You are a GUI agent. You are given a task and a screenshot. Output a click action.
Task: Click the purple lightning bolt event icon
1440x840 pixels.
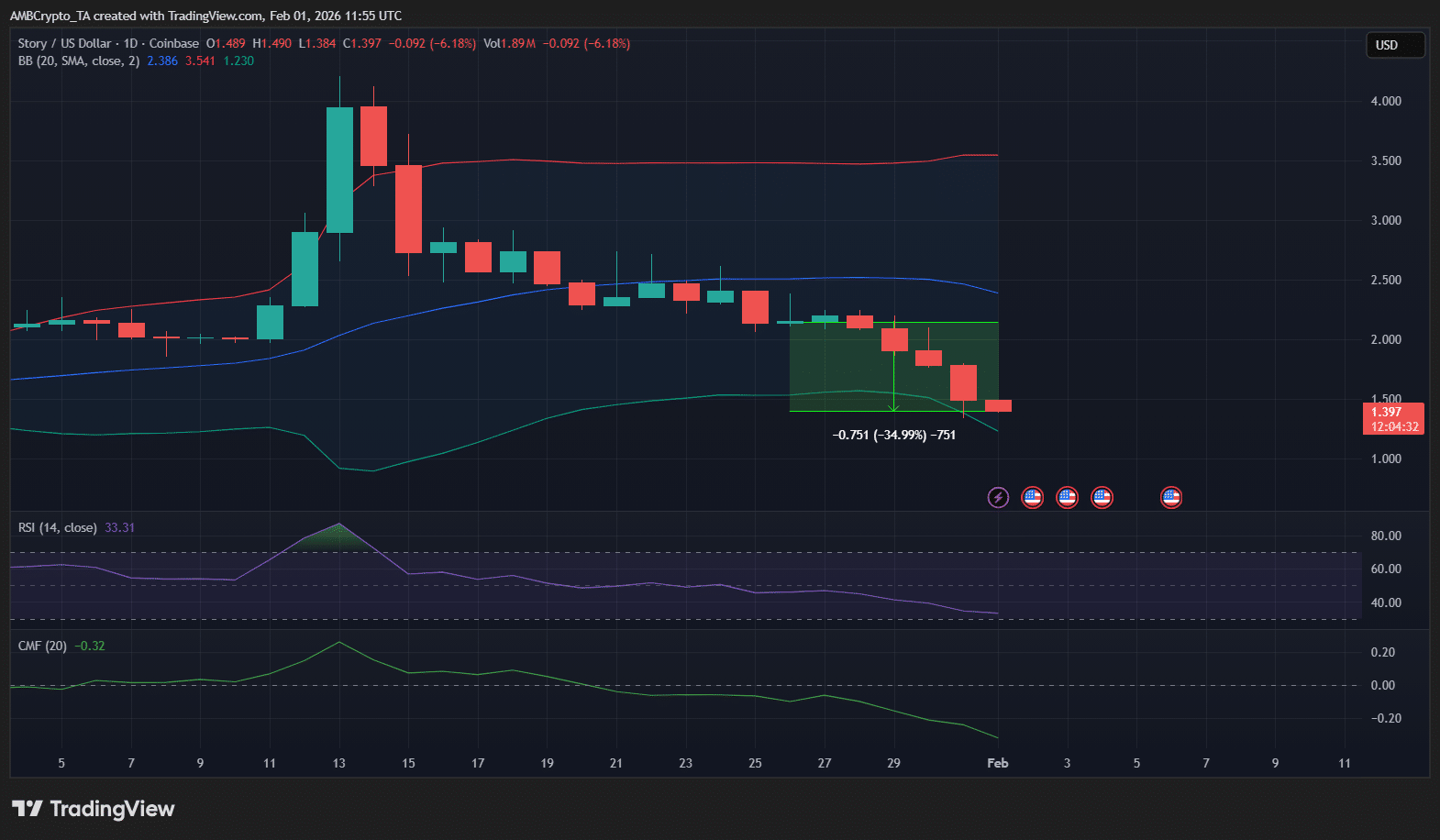(x=998, y=497)
